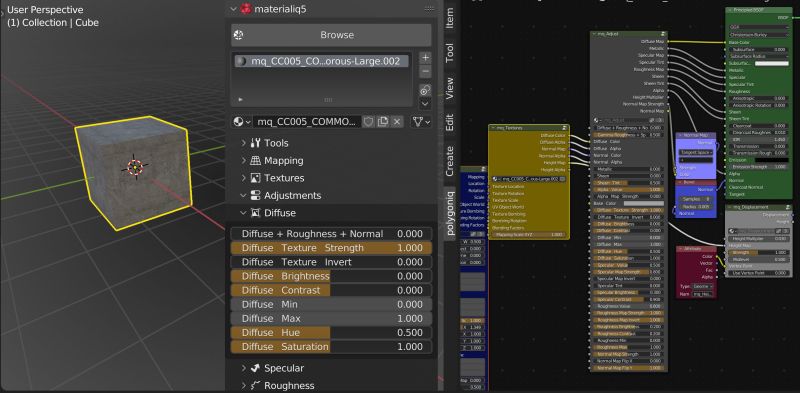Open the Edit sidebar tab
This screenshot has width=800, height=393.
point(449,121)
